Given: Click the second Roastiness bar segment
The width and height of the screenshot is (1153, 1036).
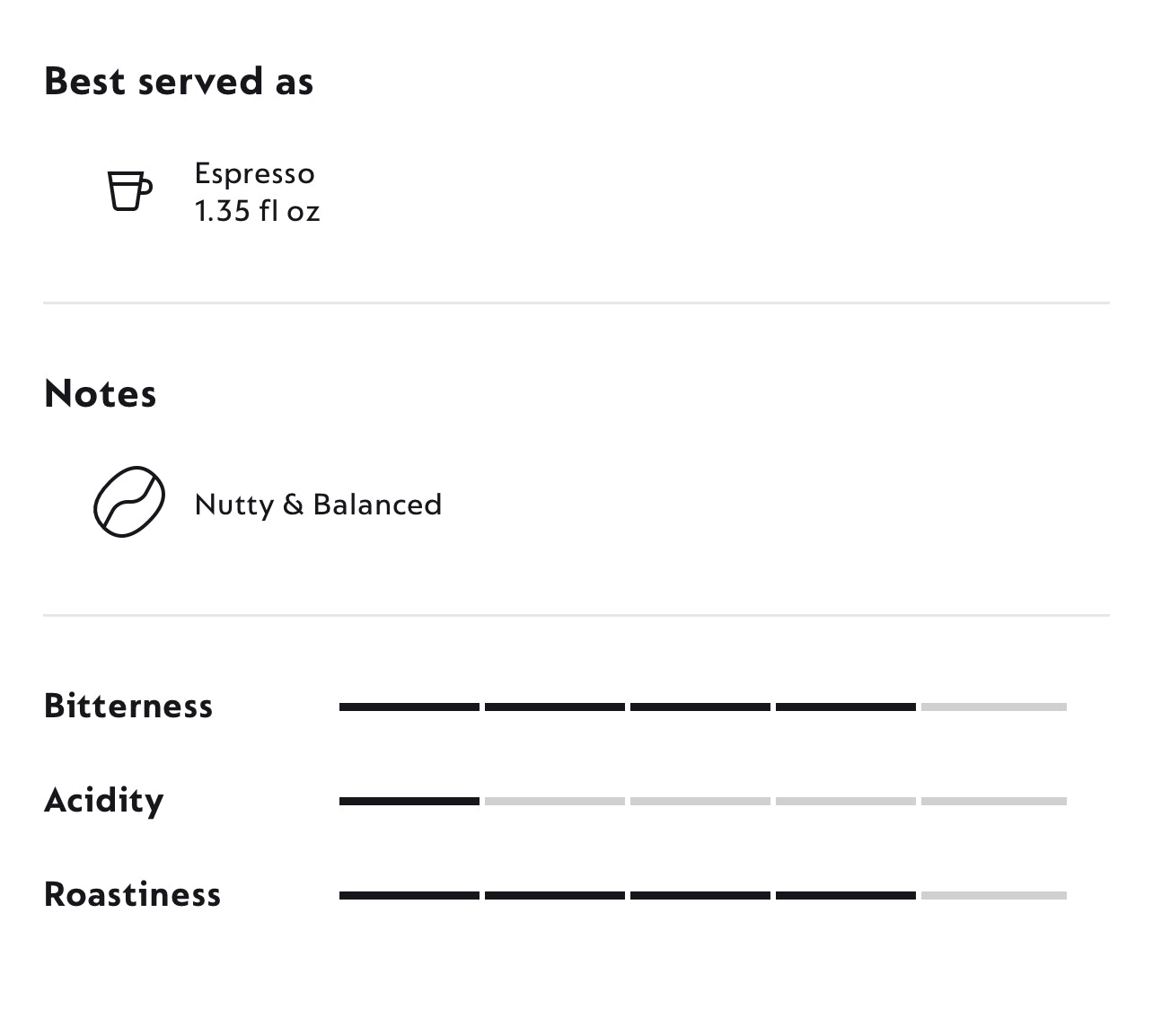Looking at the screenshot, I should pyautogui.click(x=555, y=895).
